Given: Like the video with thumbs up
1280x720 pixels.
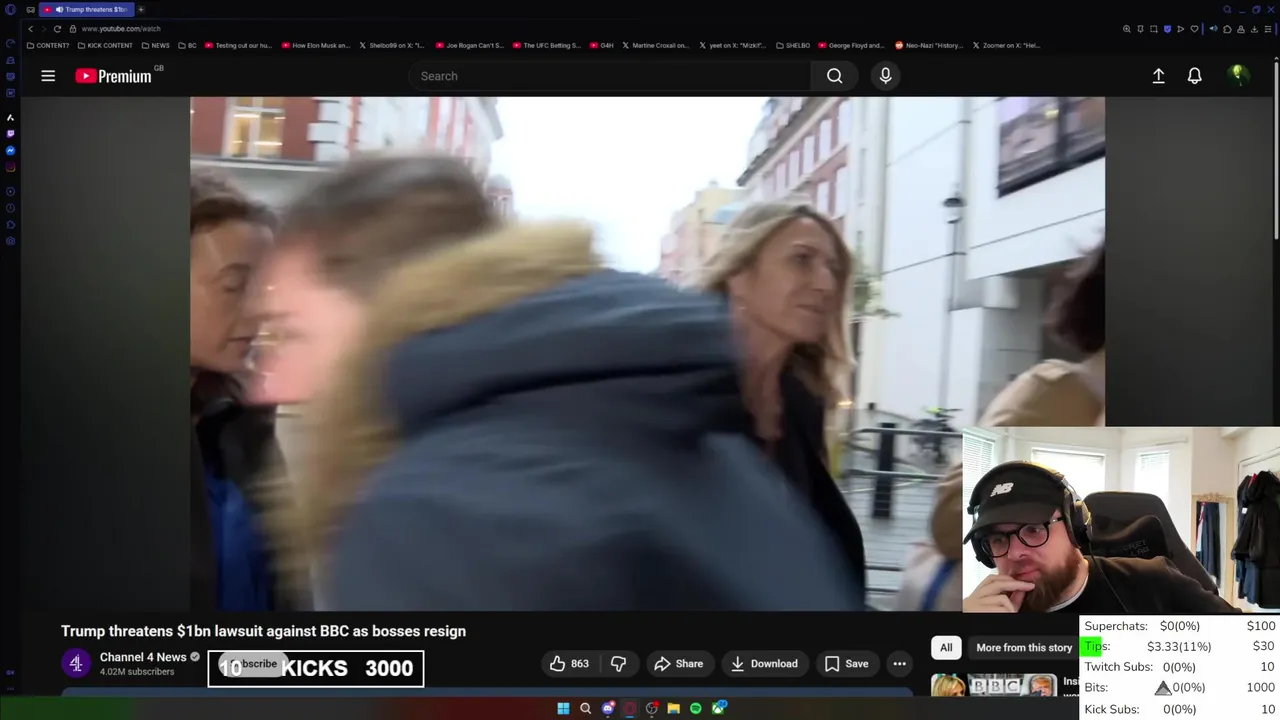Looking at the screenshot, I should click(x=569, y=664).
